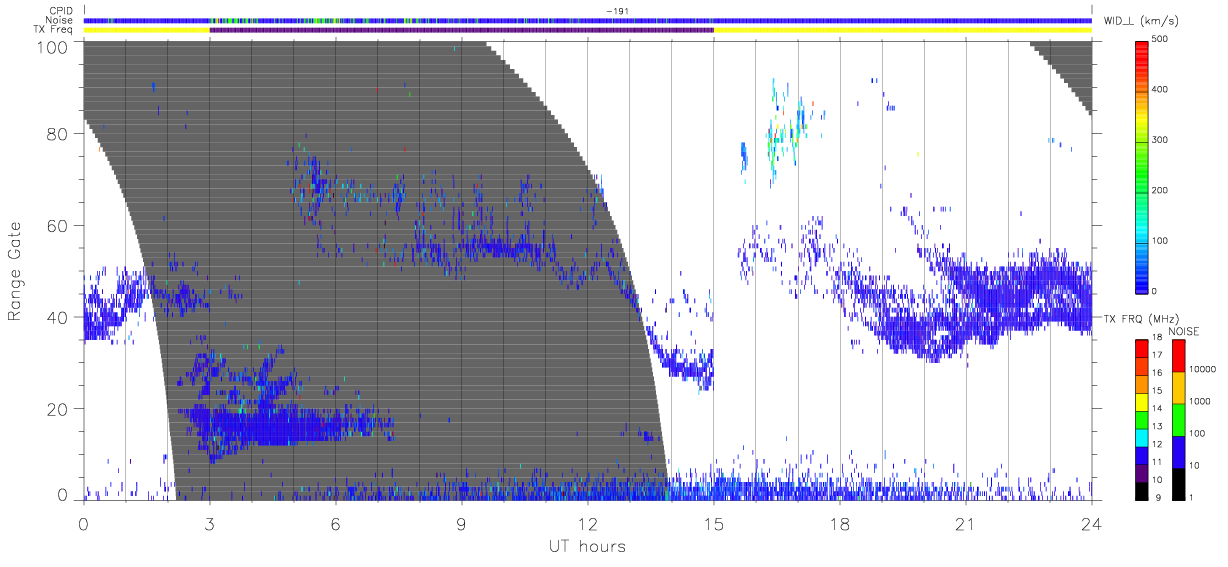Click the 60 range gate tick label
1228x567 pixels.
[x=55, y=226]
